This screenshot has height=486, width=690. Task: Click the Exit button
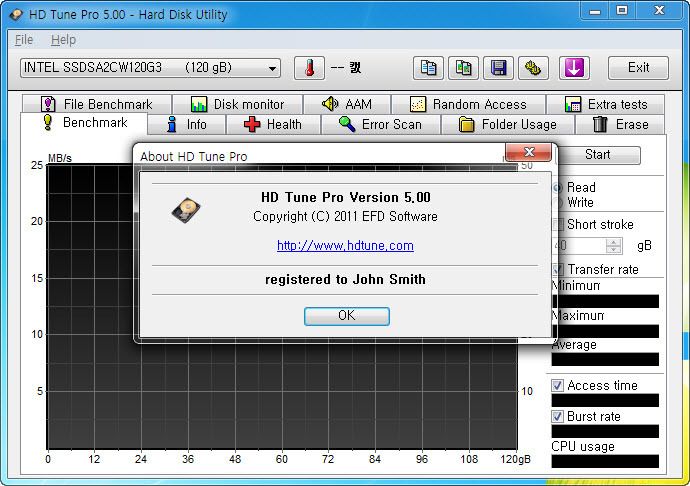click(x=638, y=68)
